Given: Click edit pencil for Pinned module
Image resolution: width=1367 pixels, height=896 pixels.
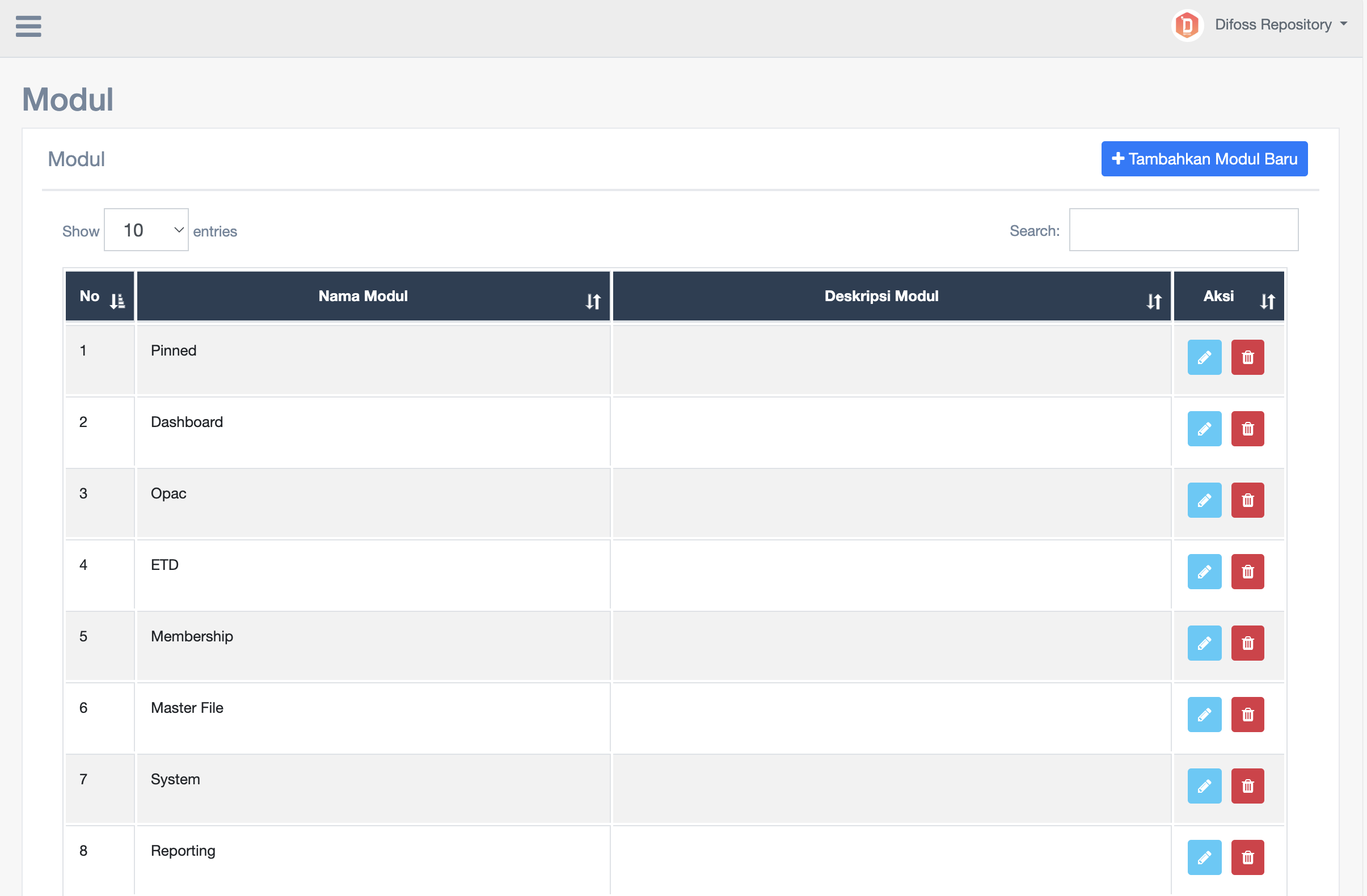Looking at the screenshot, I should point(1204,357).
